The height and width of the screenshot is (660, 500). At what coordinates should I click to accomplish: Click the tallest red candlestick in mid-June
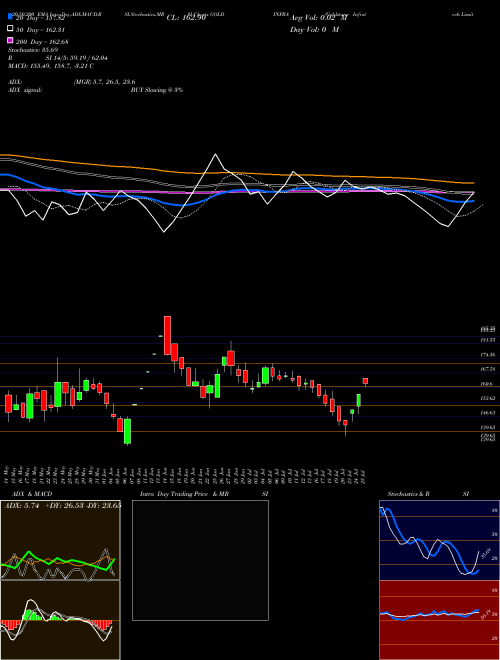(167, 335)
